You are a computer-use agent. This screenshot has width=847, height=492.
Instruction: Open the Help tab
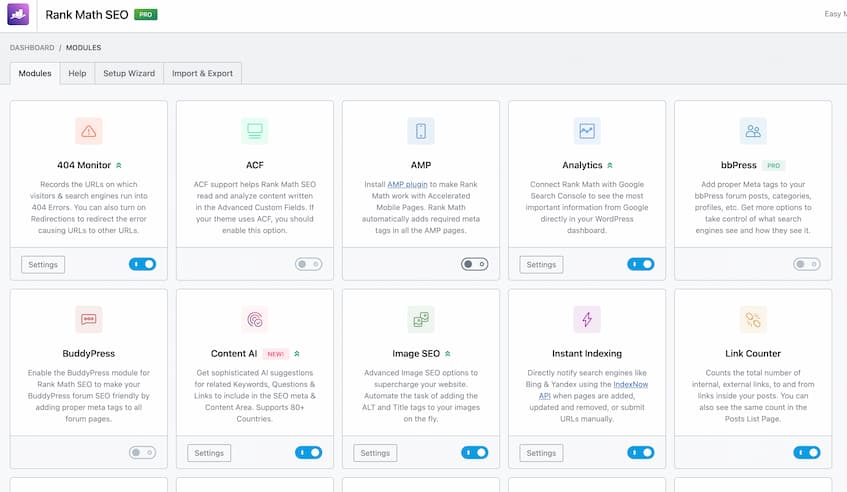pyautogui.click(x=77, y=73)
